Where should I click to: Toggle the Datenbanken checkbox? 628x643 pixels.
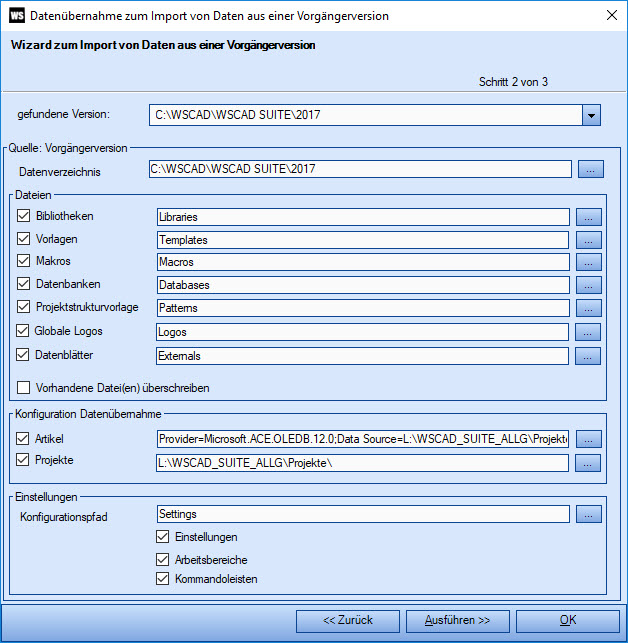coord(23,284)
